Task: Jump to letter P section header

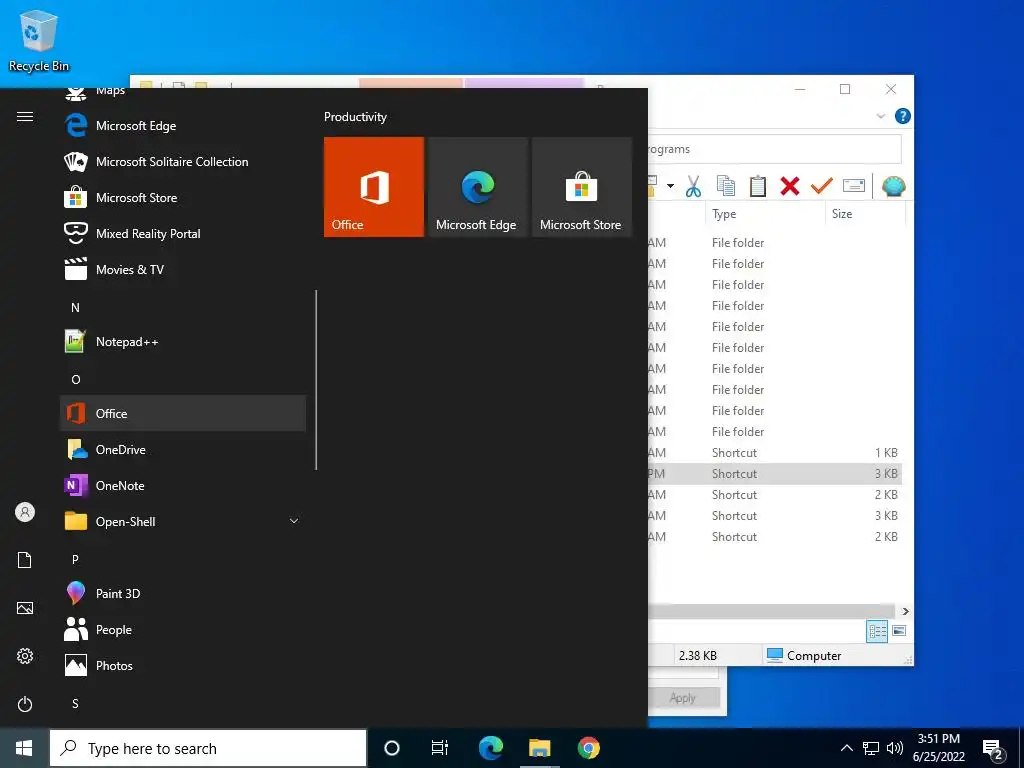Action: click(75, 559)
